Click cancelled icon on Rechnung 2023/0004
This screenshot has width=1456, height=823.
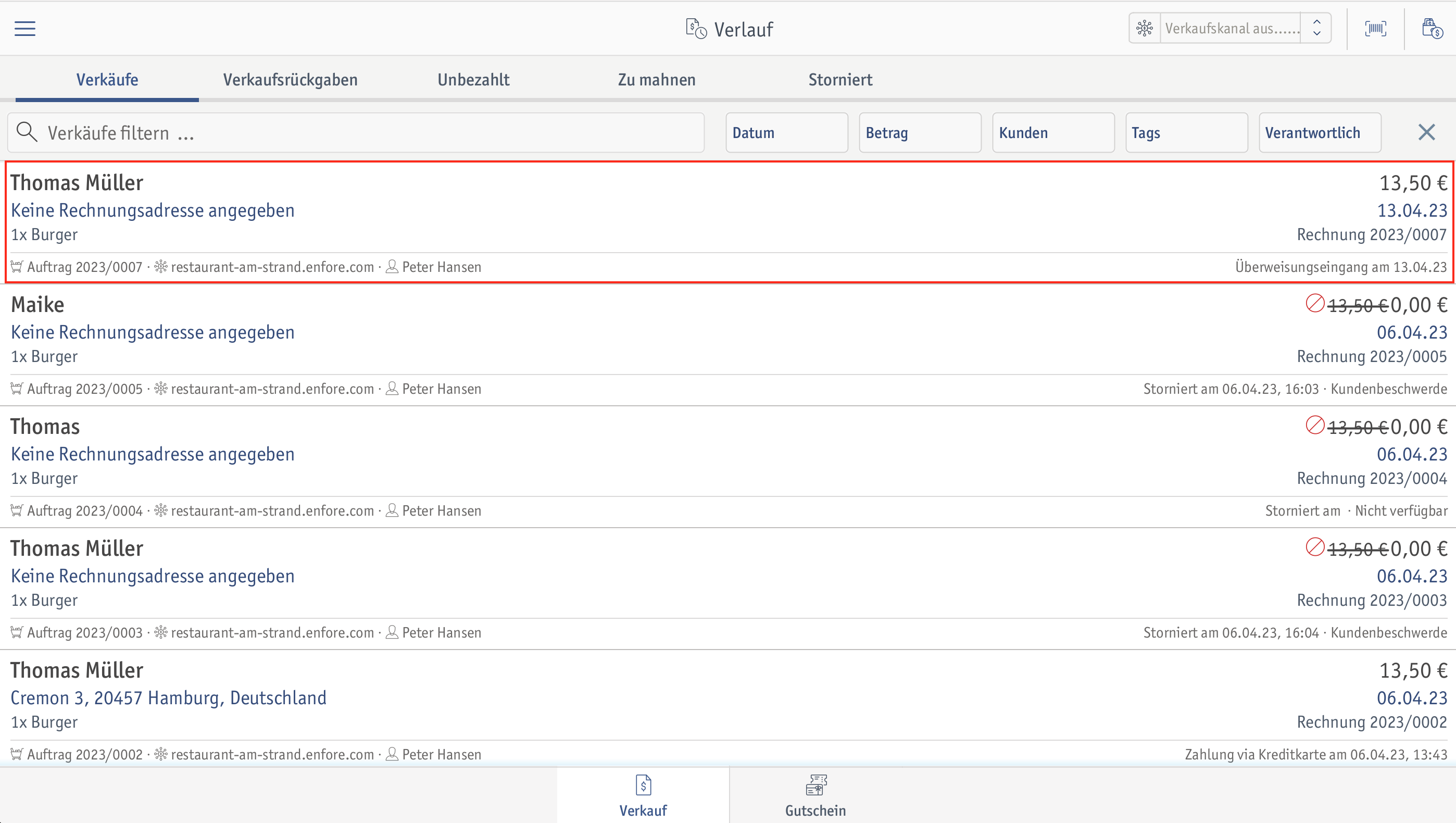point(1315,425)
